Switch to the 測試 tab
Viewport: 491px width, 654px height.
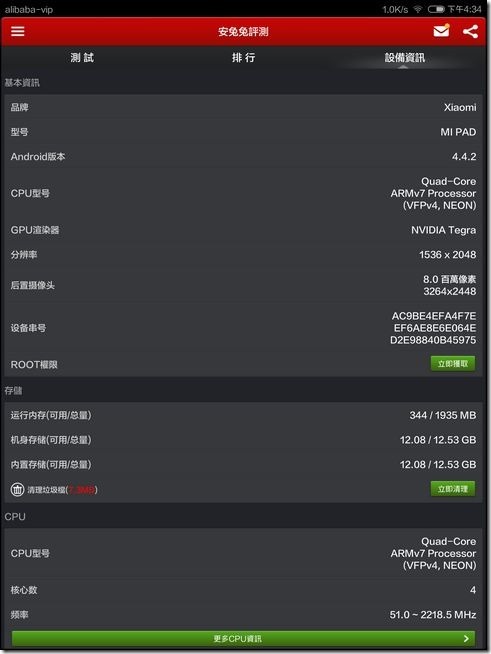[x=82, y=58]
